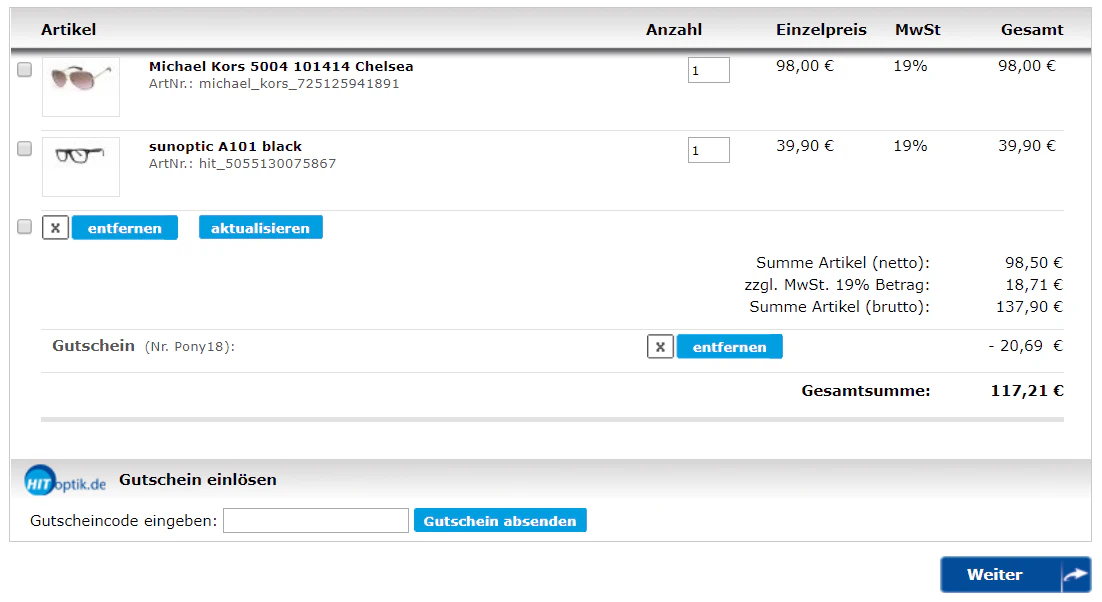Click the MwSt column header

click(917, 30)
